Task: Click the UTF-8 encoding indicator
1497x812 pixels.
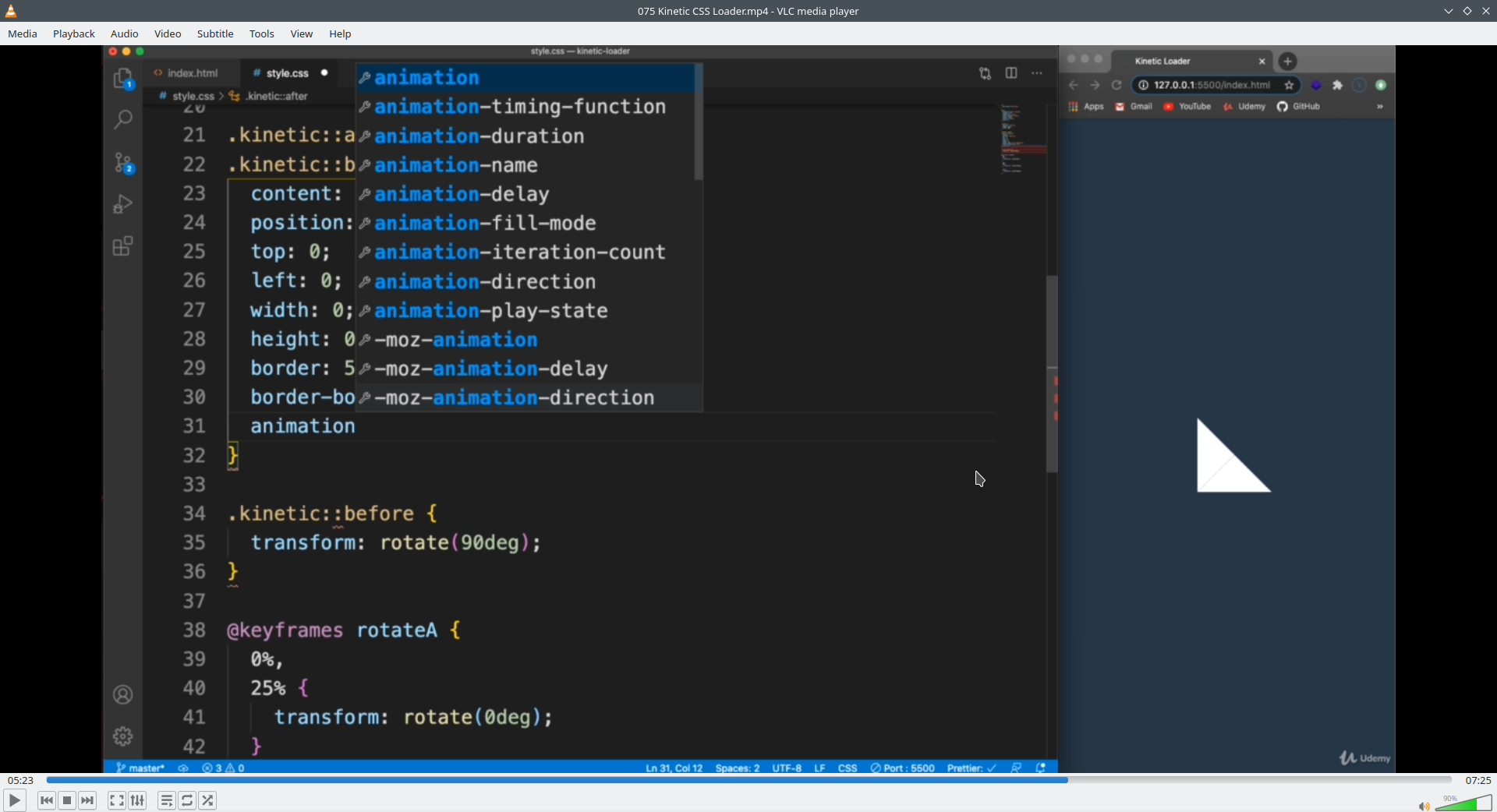Action: tap(787, 768)
